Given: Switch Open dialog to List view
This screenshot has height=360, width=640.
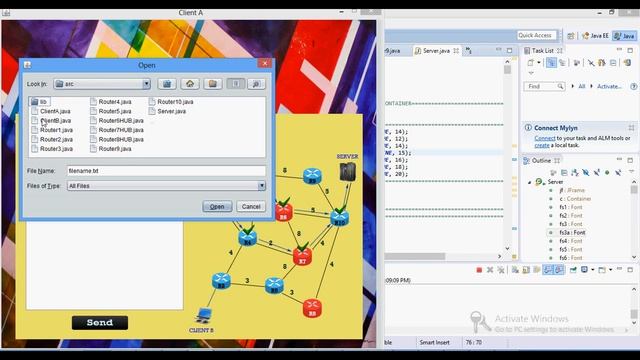Looking at the screenshot, I should tap(236, 84).
